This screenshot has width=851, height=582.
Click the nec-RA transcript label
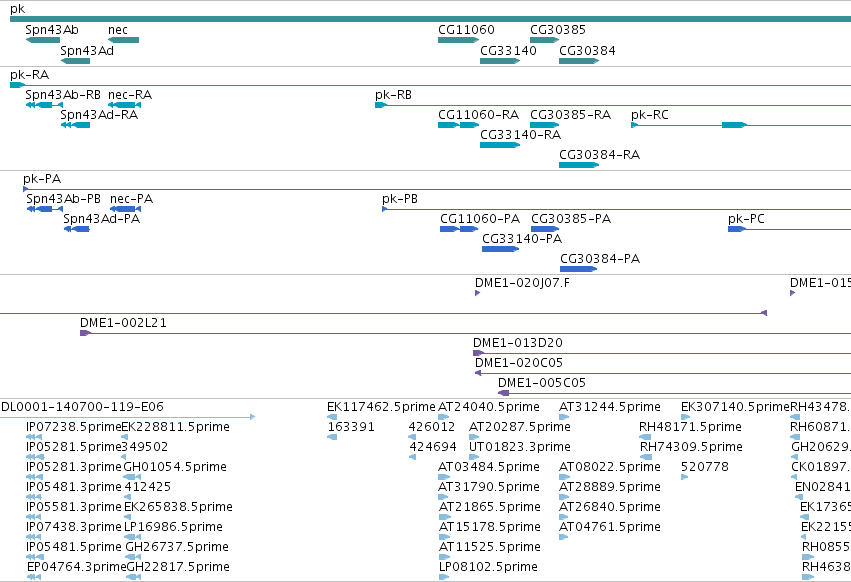pyautogui.click(x=130, y=94)
